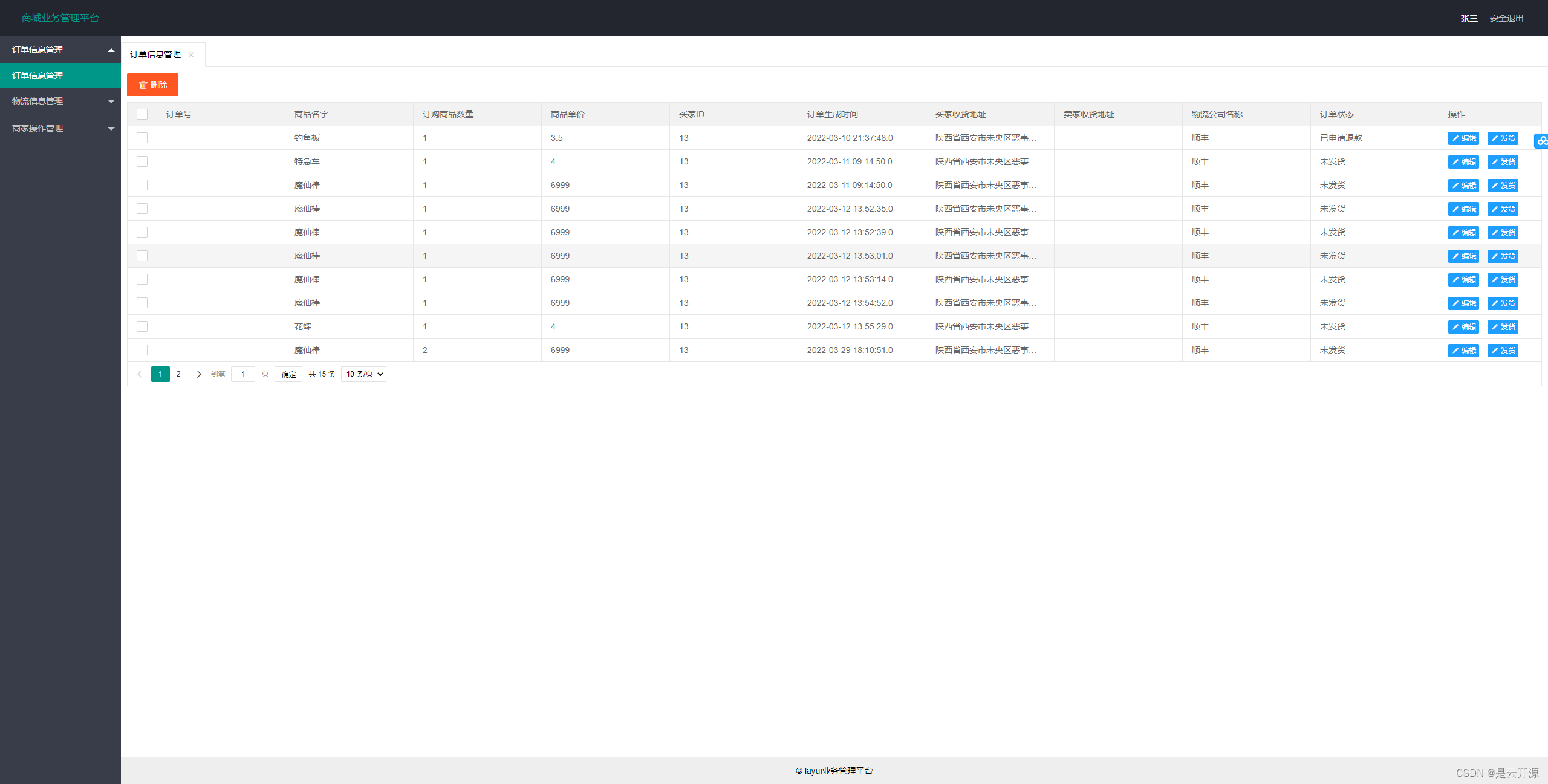The height and width of the screenshot is (784, 1548).
Task: Ship the 花蝶 order with 发货 button
Action: click(x=1503, y=327)
